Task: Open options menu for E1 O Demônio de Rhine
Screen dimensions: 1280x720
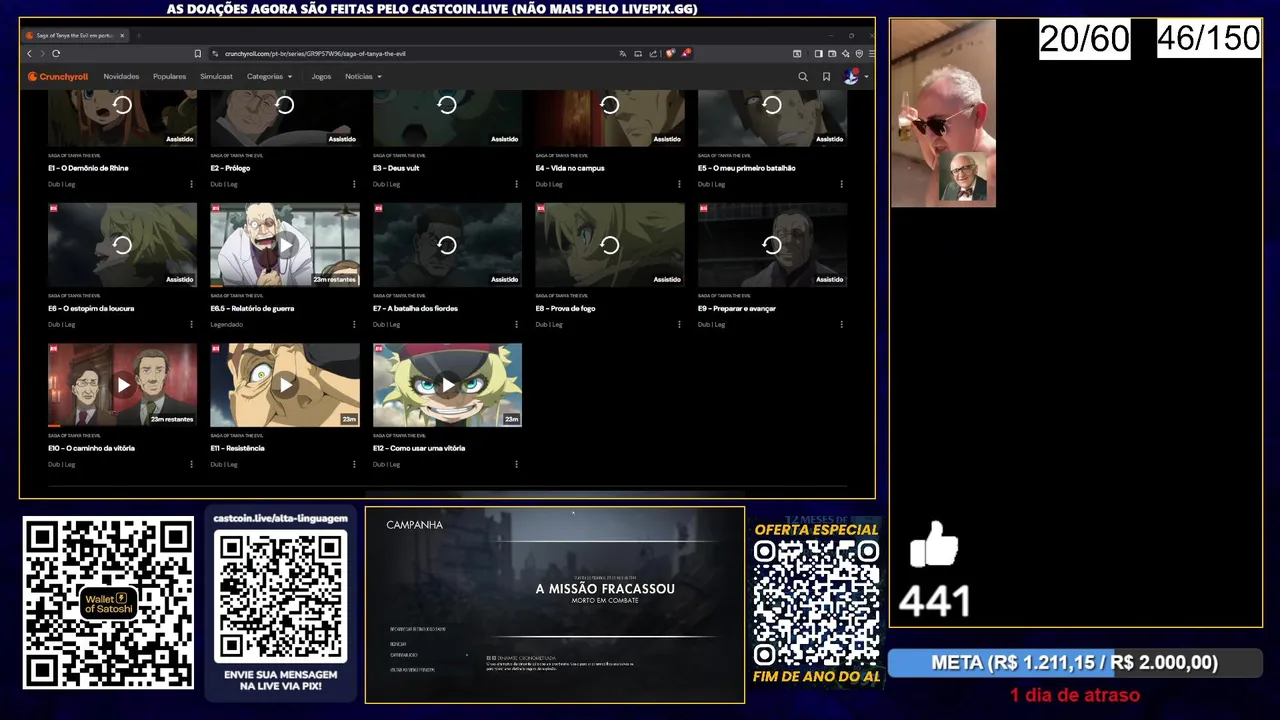Action: [x=191, y=184]
